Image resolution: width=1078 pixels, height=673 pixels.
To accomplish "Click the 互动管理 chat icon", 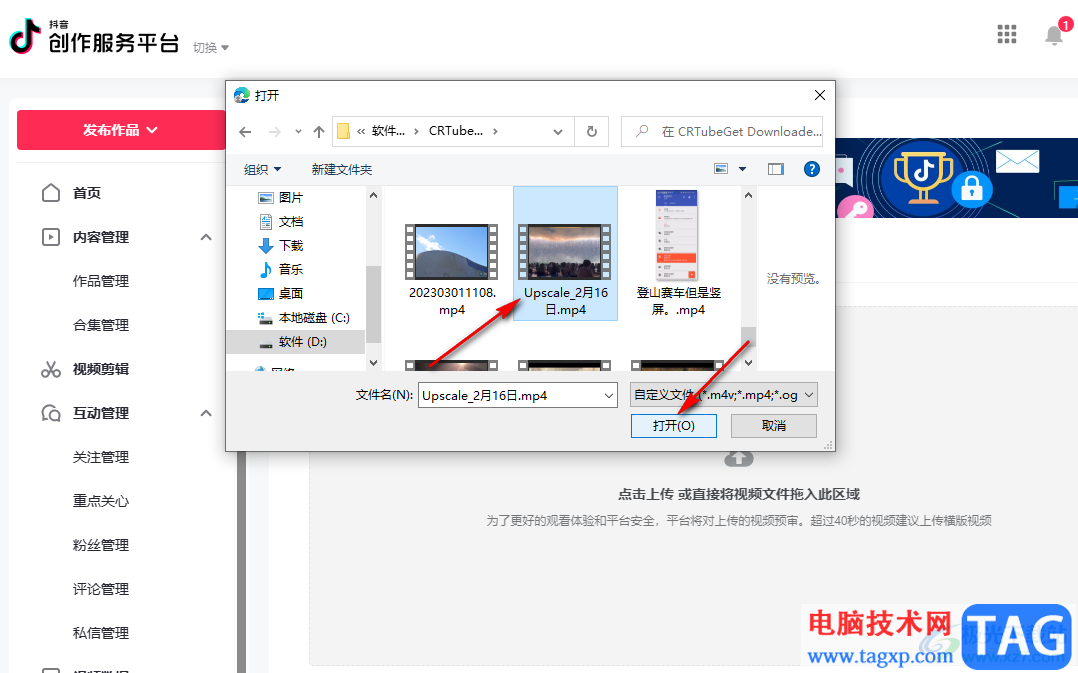I will pos(51,413).
